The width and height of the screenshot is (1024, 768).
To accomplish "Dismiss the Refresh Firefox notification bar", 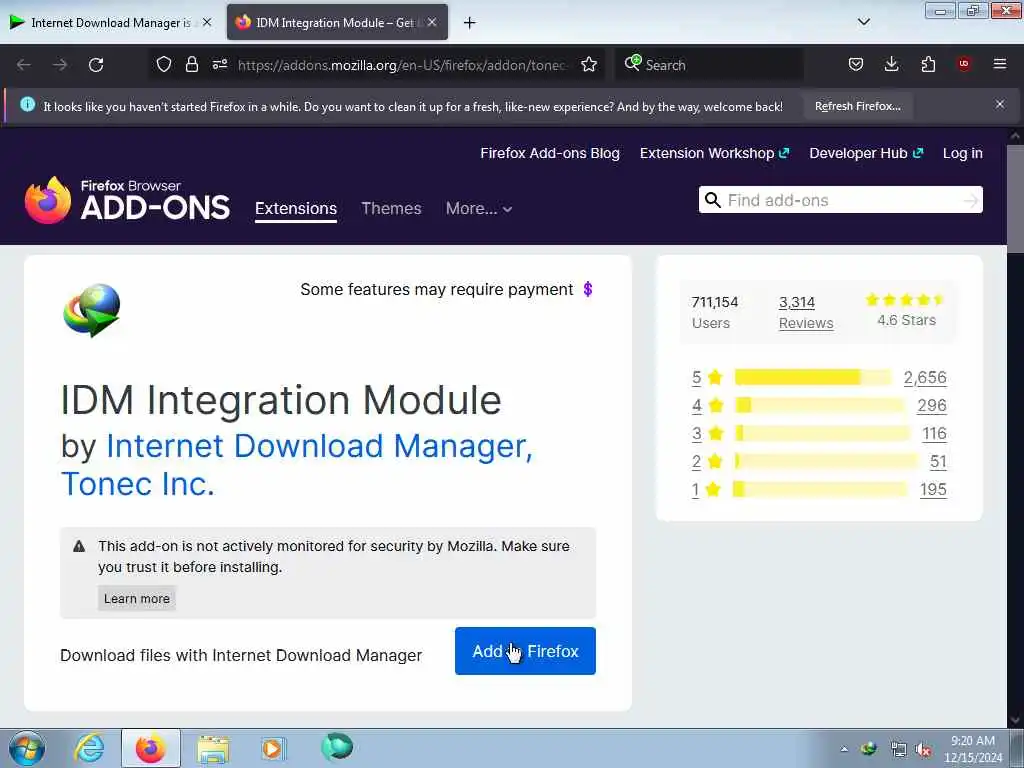I will pos(1000,104).
